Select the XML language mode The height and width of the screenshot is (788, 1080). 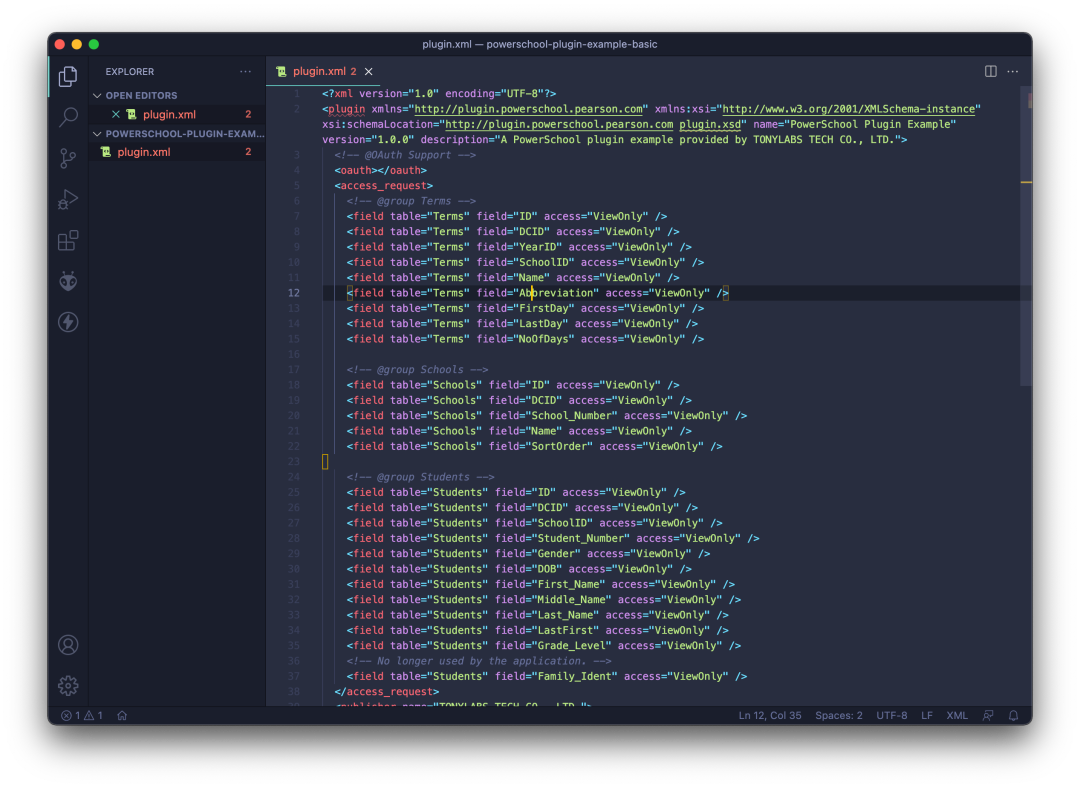957,716
